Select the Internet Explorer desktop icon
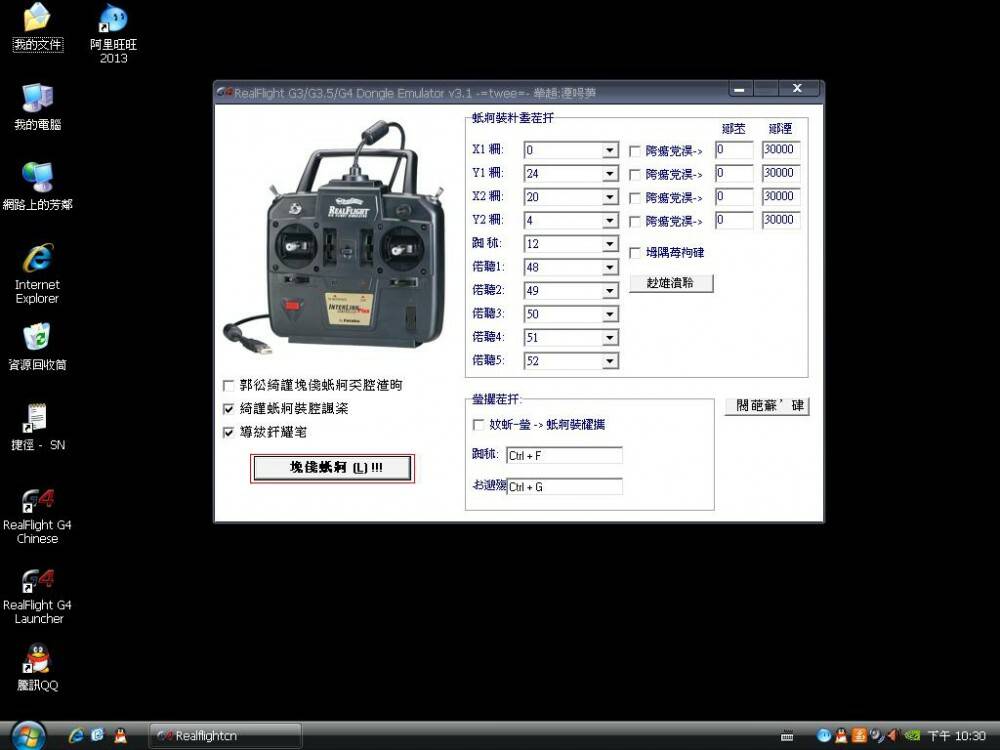The height and width of the screenshot is (750, 1000). click(x=38, y=273)
